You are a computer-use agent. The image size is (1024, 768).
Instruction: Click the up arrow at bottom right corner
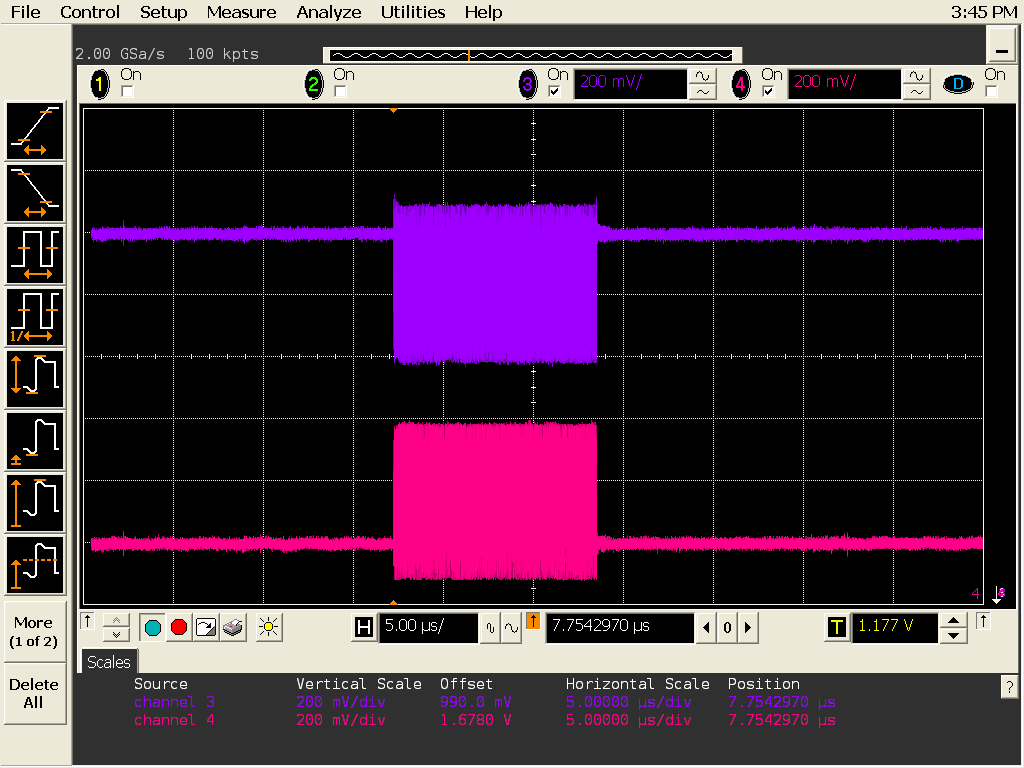click(x=983, y=621)
